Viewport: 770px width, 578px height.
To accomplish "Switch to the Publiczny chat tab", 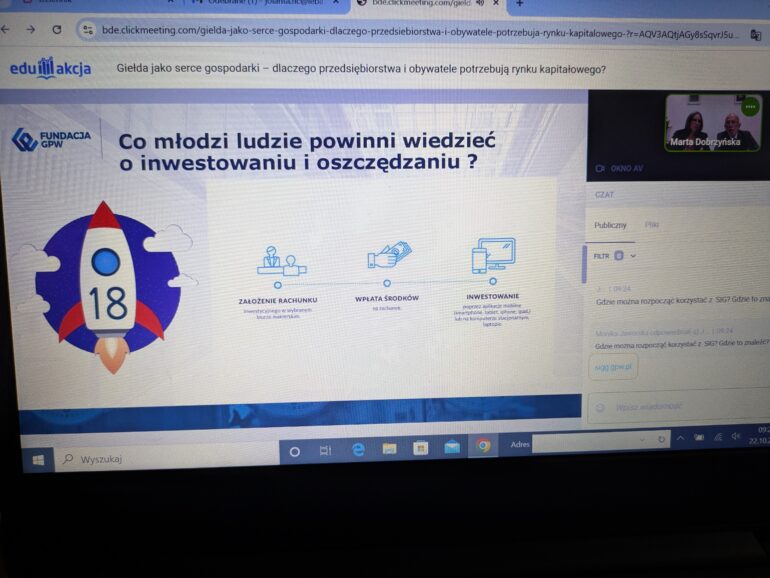I will click(610, 225).
